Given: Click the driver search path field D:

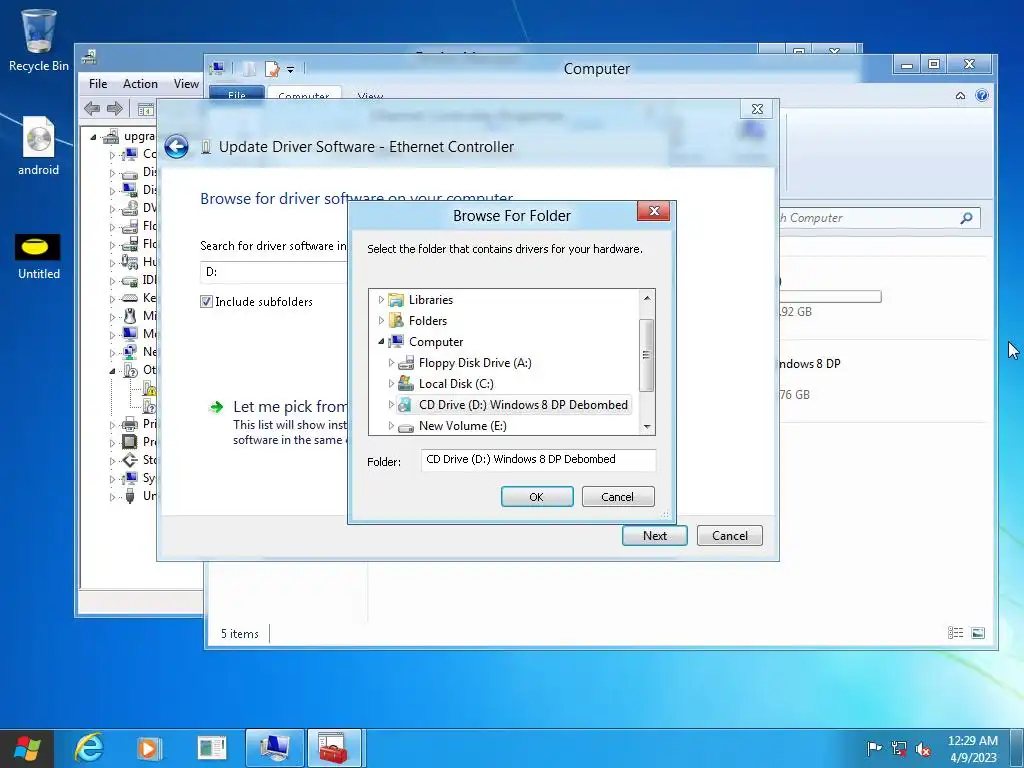Looking at the screenshot, I should pyautogui.click(x=274, y=272).
